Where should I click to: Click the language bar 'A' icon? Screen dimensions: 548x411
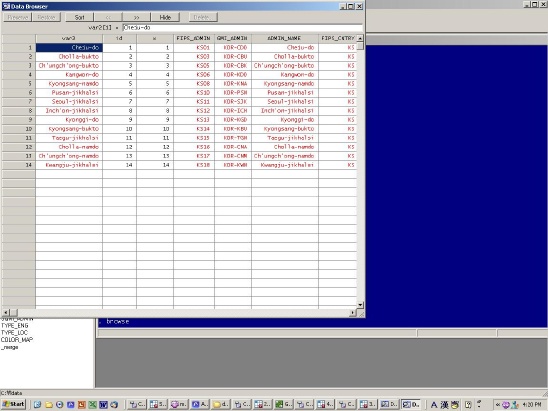click(x=434, y=405)
